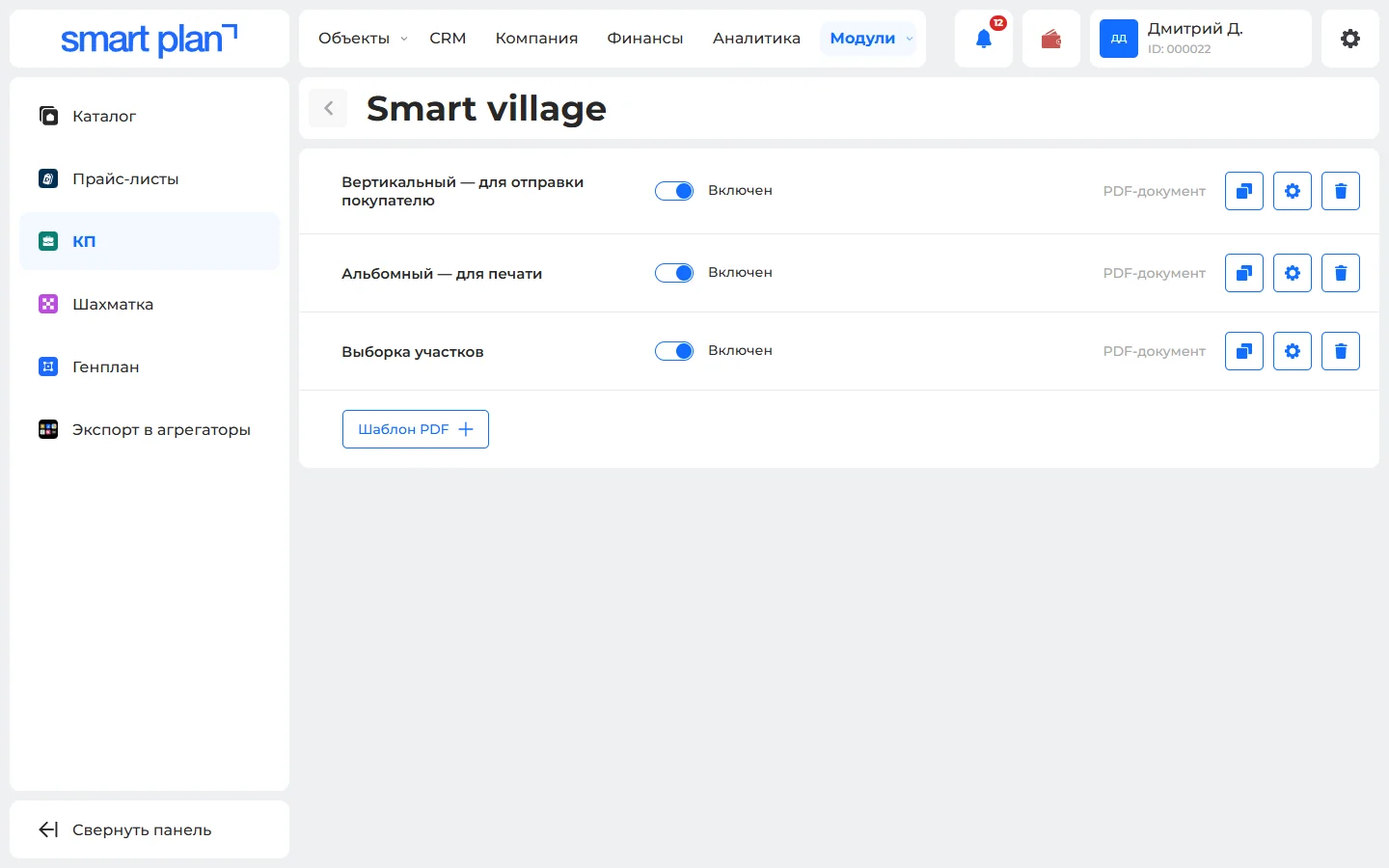The width and height of the screenshot is (1389, 868).
Task: Click the Вертикальный — для отправки покупателю name
Action: (462, 191)
